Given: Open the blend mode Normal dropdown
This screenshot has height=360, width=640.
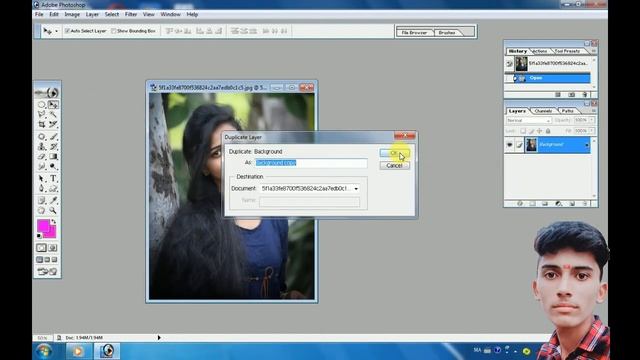Looking at the screenshot, I should (x=529, y=120).
